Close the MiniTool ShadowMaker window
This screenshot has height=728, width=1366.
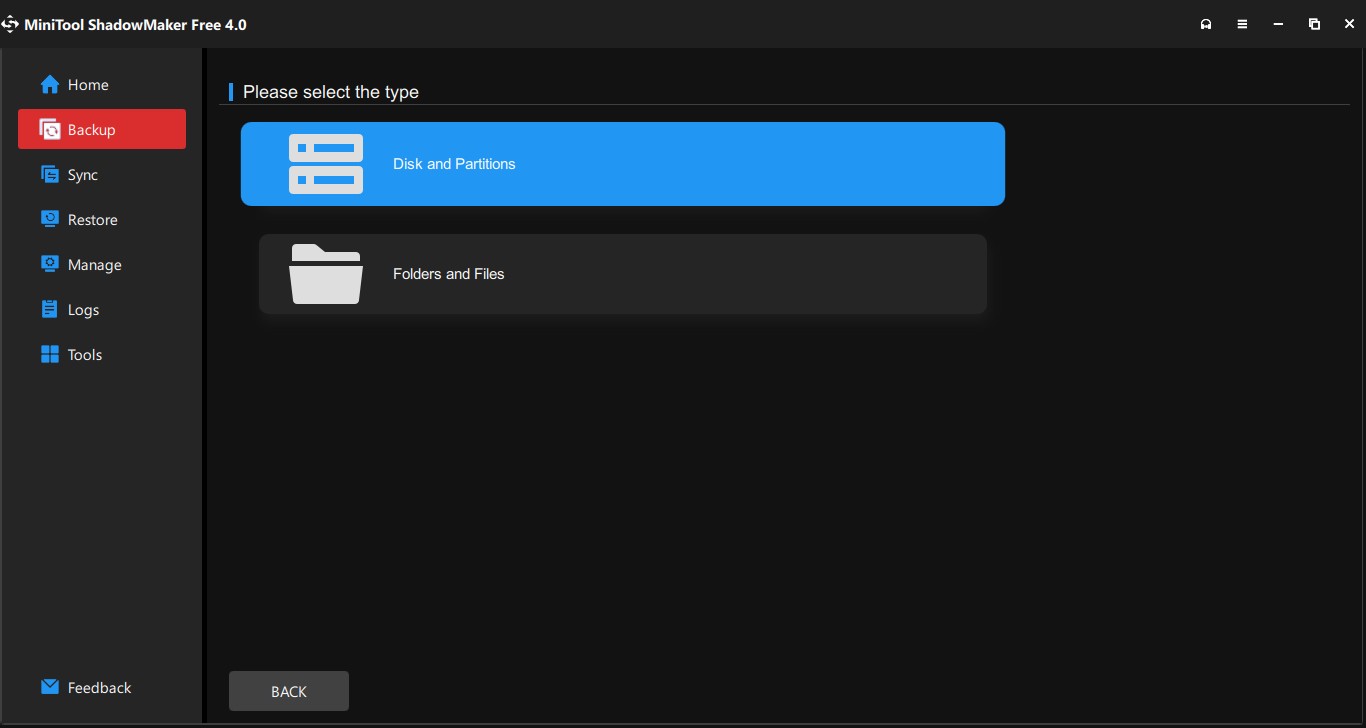[x=1348, y=24]
